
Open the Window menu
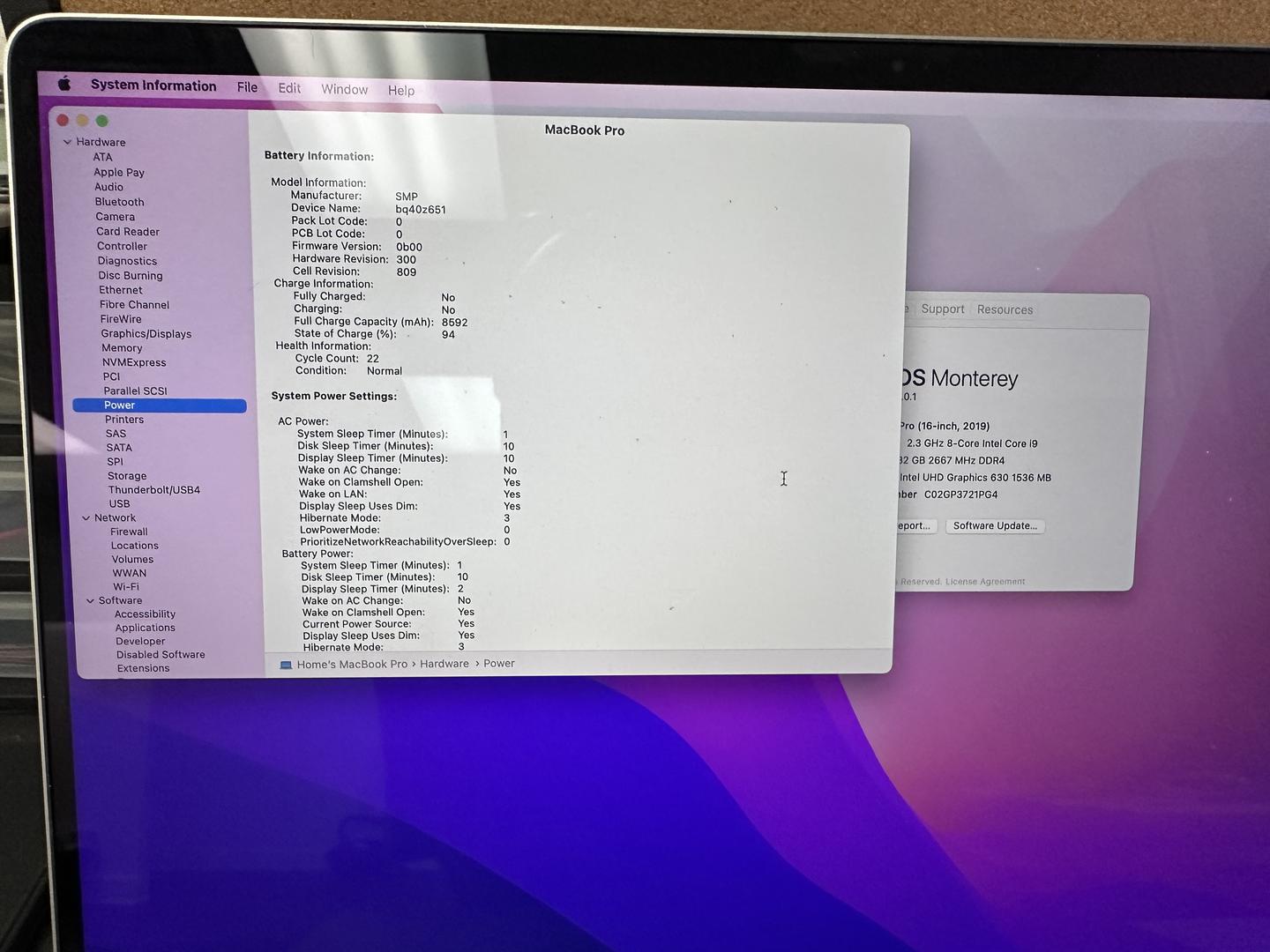coord(344,89)
